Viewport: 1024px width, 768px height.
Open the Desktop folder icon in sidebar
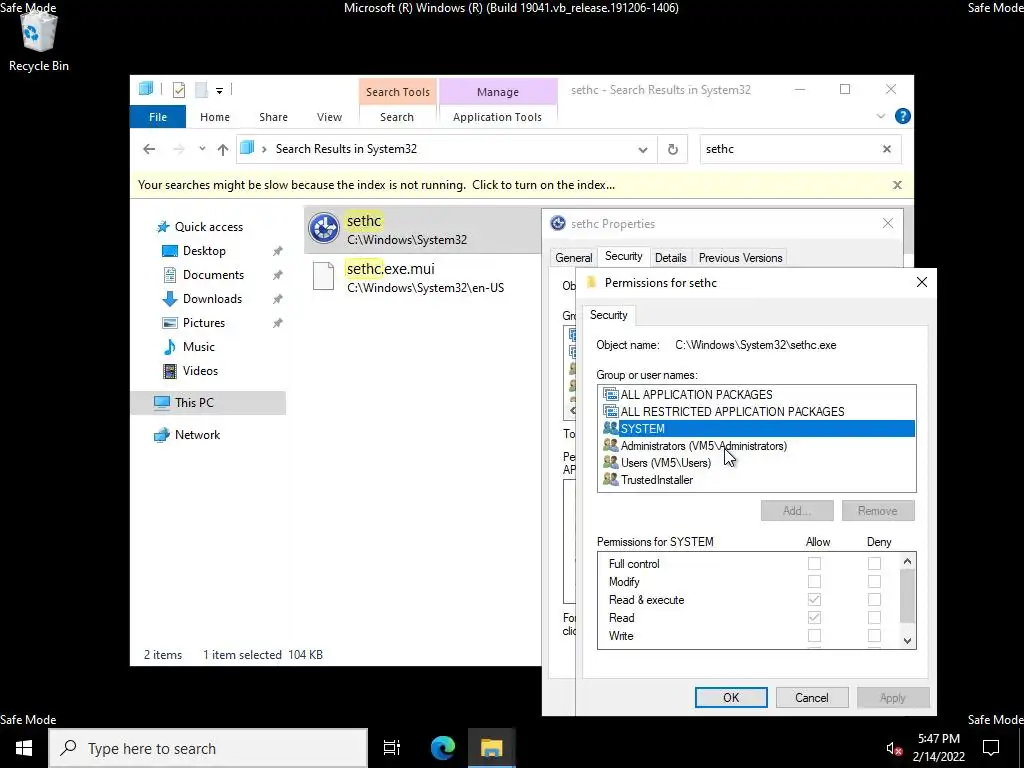(170, 251)
